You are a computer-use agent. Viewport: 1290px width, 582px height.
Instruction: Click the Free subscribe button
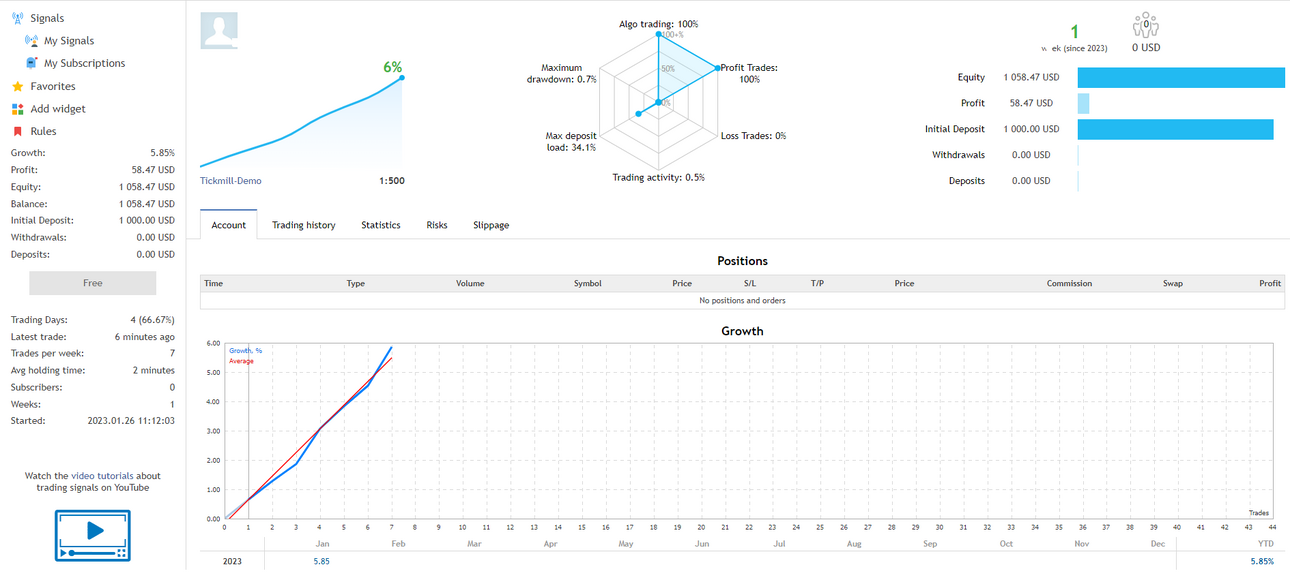pos(93,283)
